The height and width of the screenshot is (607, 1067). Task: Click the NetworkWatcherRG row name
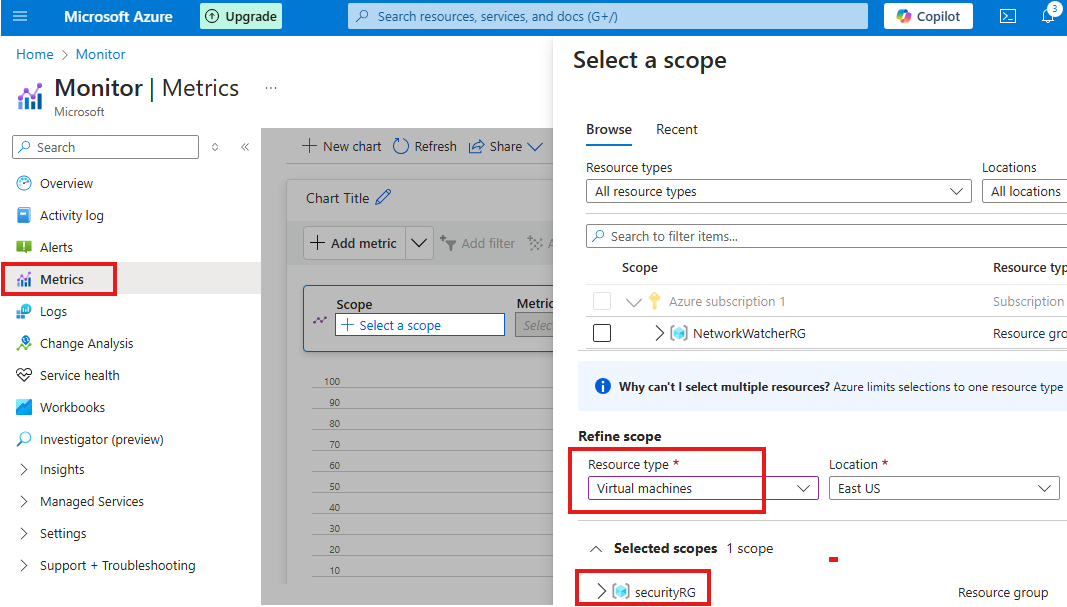[x=749, y=333]
